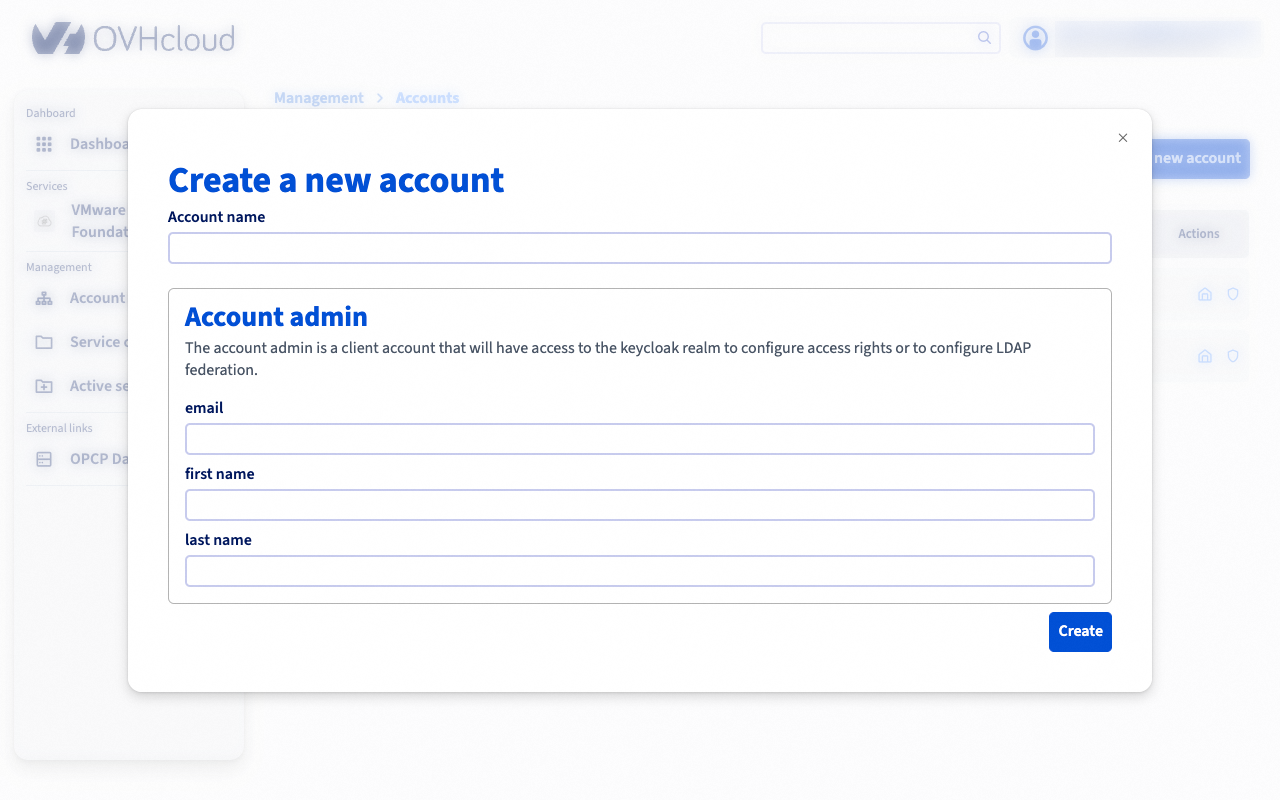
Task: Focus the email input field
Action: (640, 438)
